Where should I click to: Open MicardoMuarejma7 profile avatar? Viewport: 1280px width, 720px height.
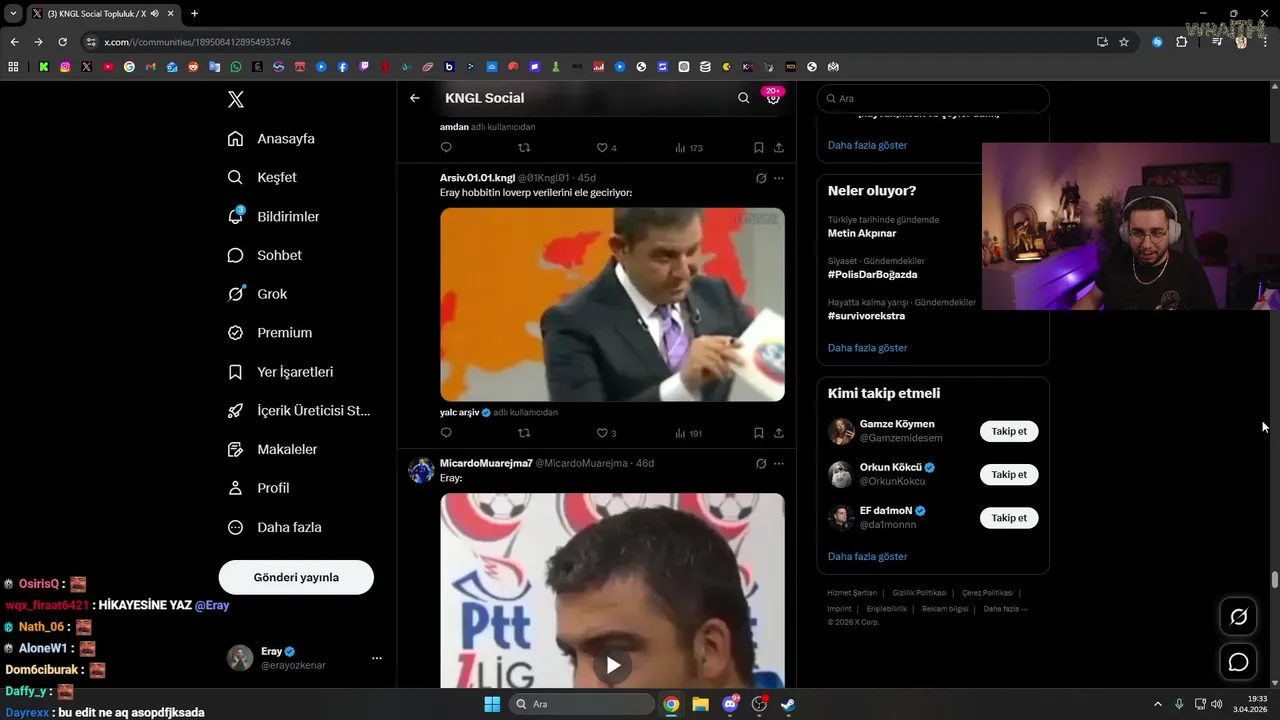point(421,470)
